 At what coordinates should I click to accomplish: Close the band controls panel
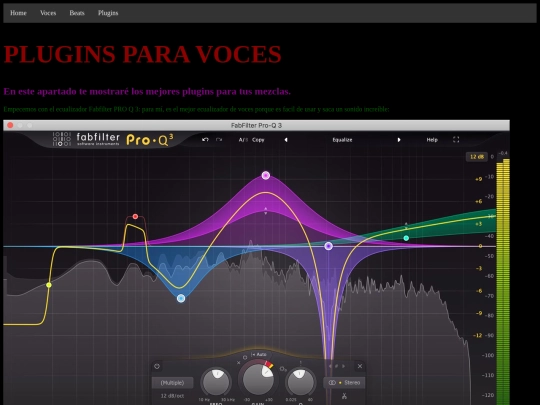[360, 366]
